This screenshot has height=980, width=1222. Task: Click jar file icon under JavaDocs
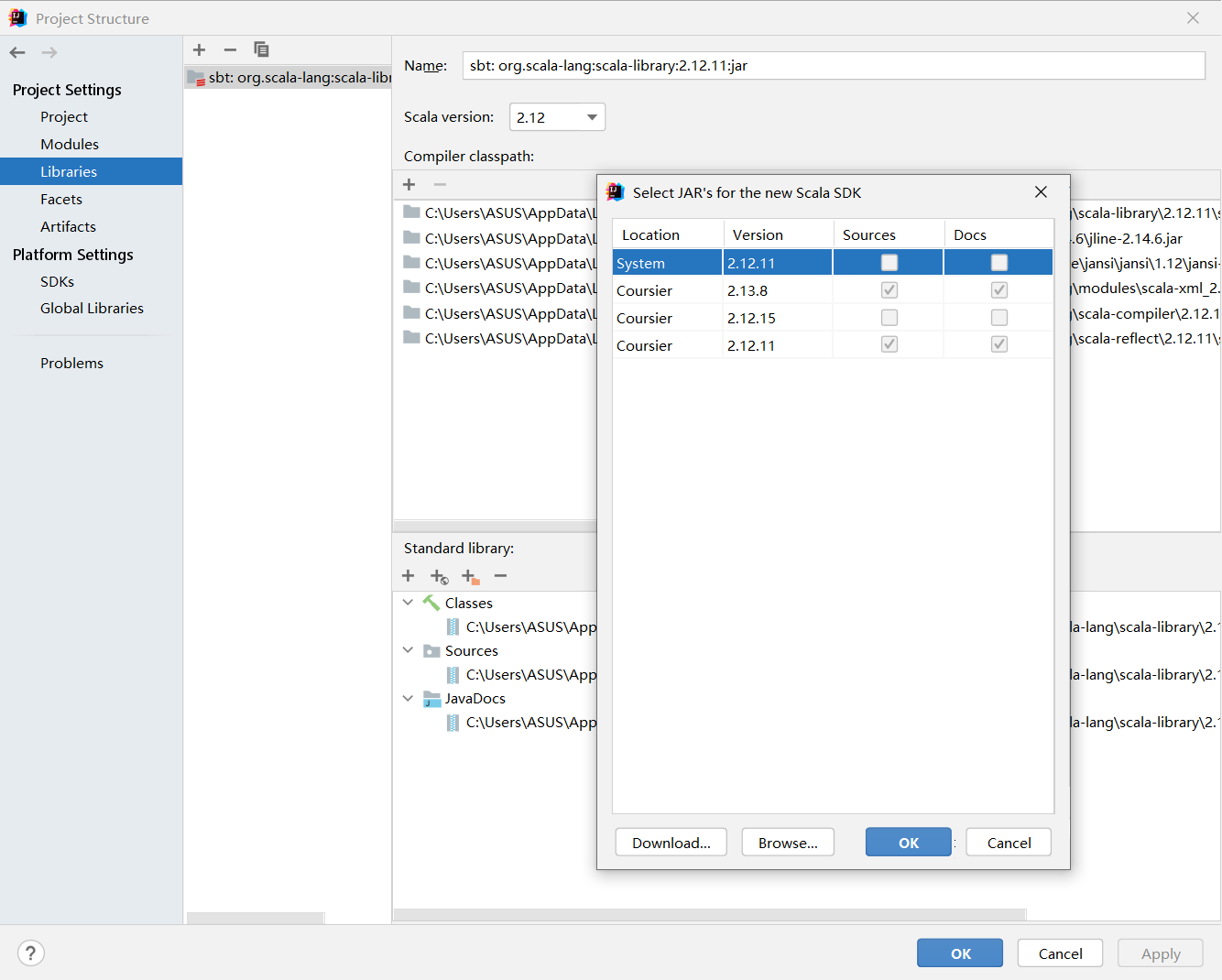pos(453,722)
